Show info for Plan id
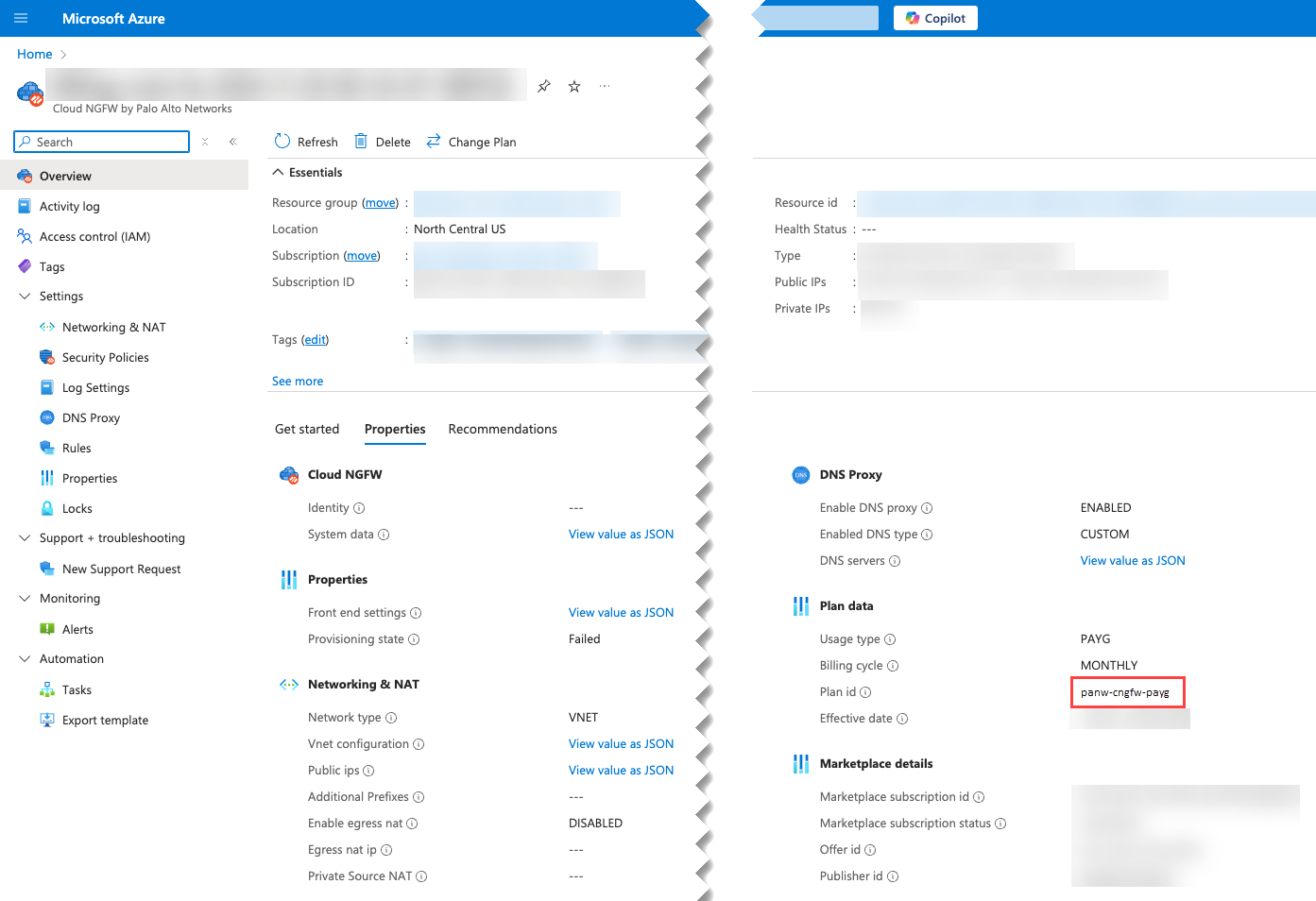The height and width of the screenshot is (901, 1316). (865, 692)
